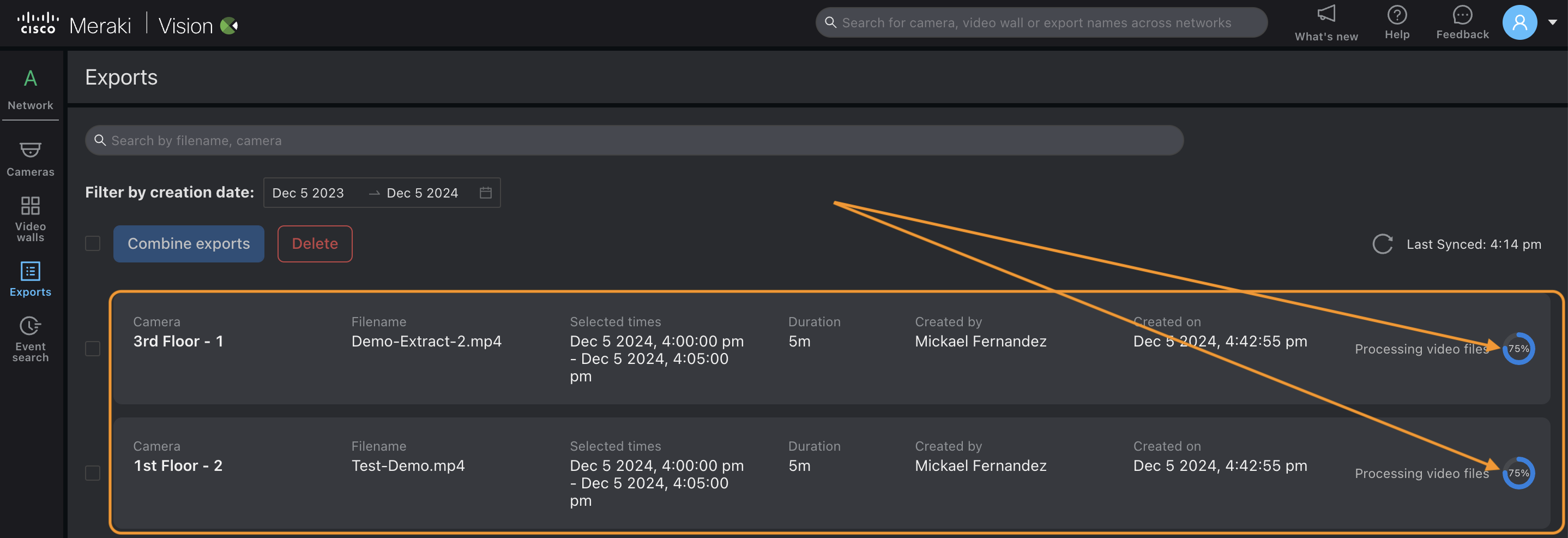Image resolution: width=1568 pixels, height=538 pixels.
Task: Open the Exports panel icon
Action: pos(30,272)
